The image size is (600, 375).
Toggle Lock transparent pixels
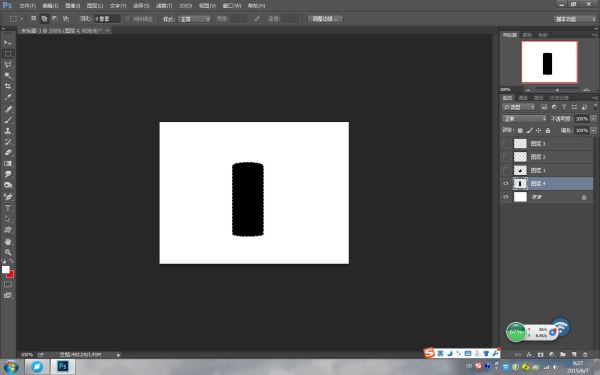tap(520, 130)
